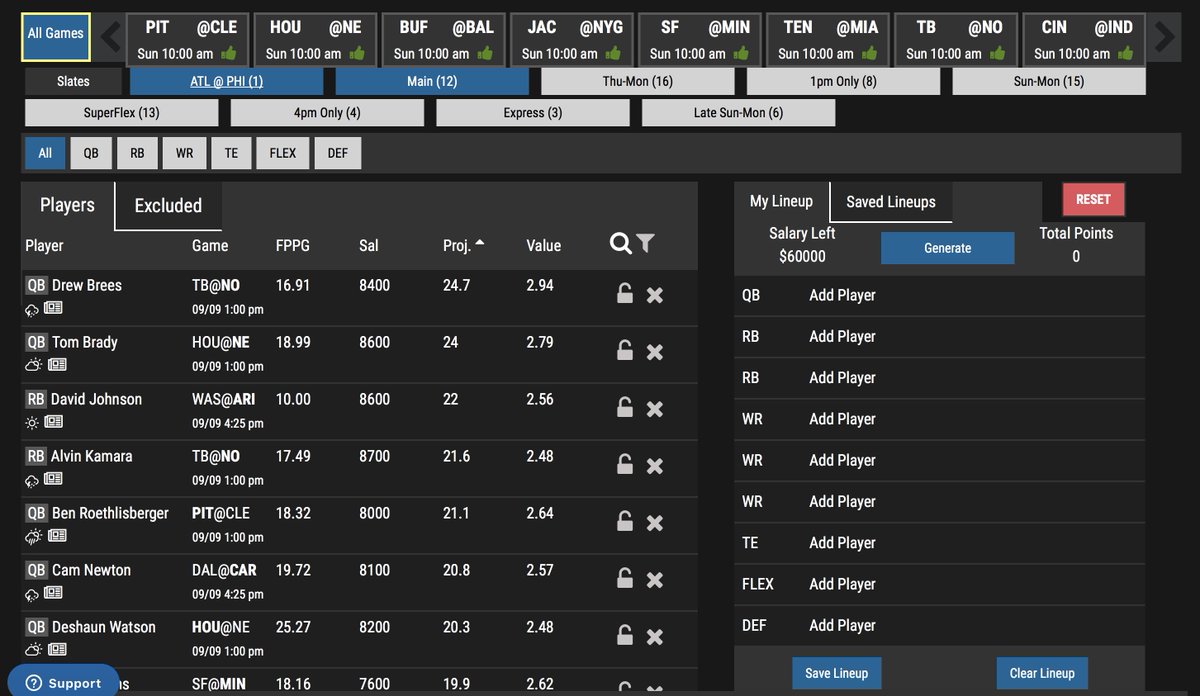Viewport: 1200px width, 696px height.
Task: Select the TEN @MIA game
Action: [x=826, y=39]
